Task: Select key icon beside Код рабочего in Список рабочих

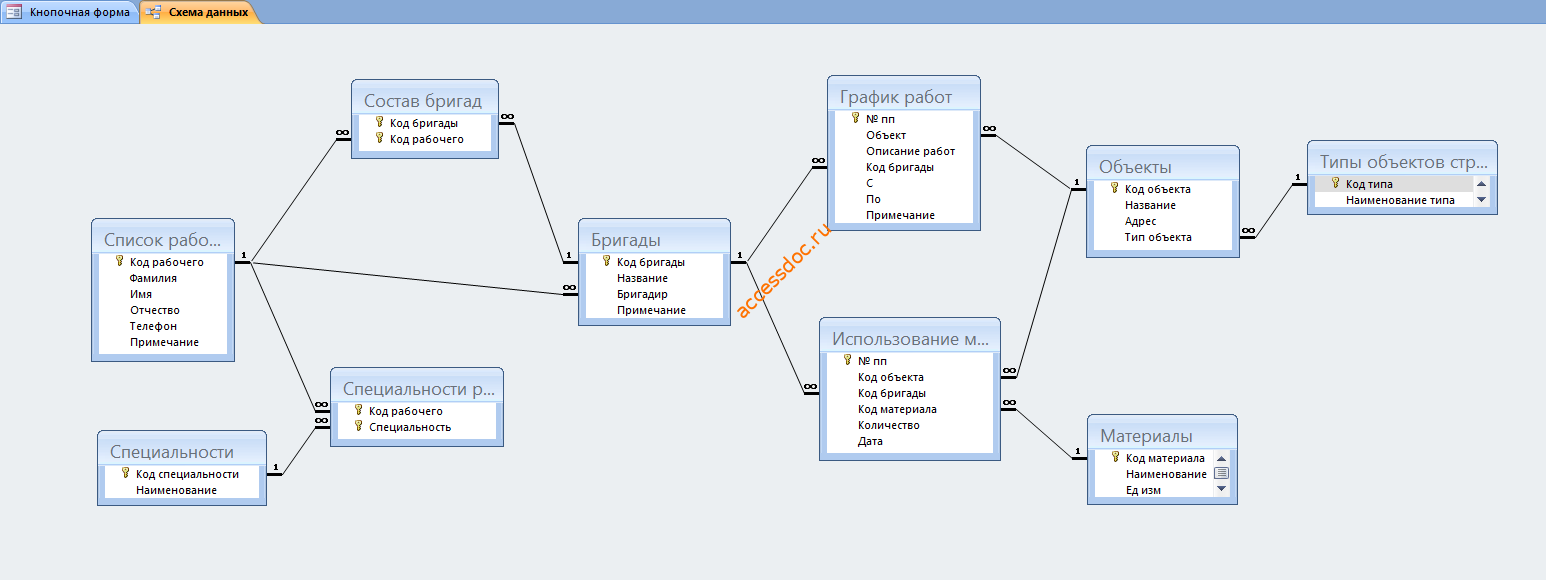Action: point(120,261)
